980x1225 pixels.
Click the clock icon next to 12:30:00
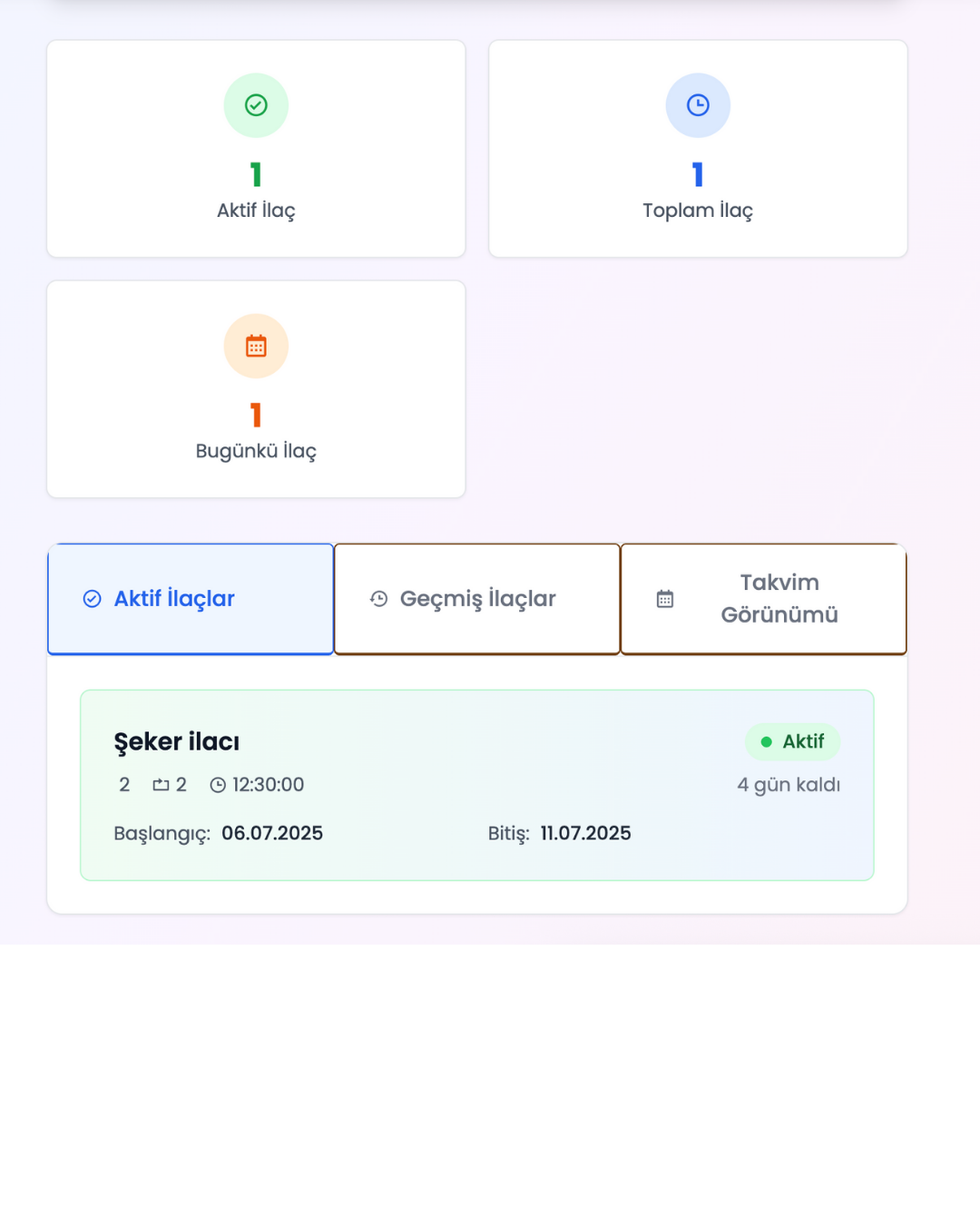click(x=218, y=785)
